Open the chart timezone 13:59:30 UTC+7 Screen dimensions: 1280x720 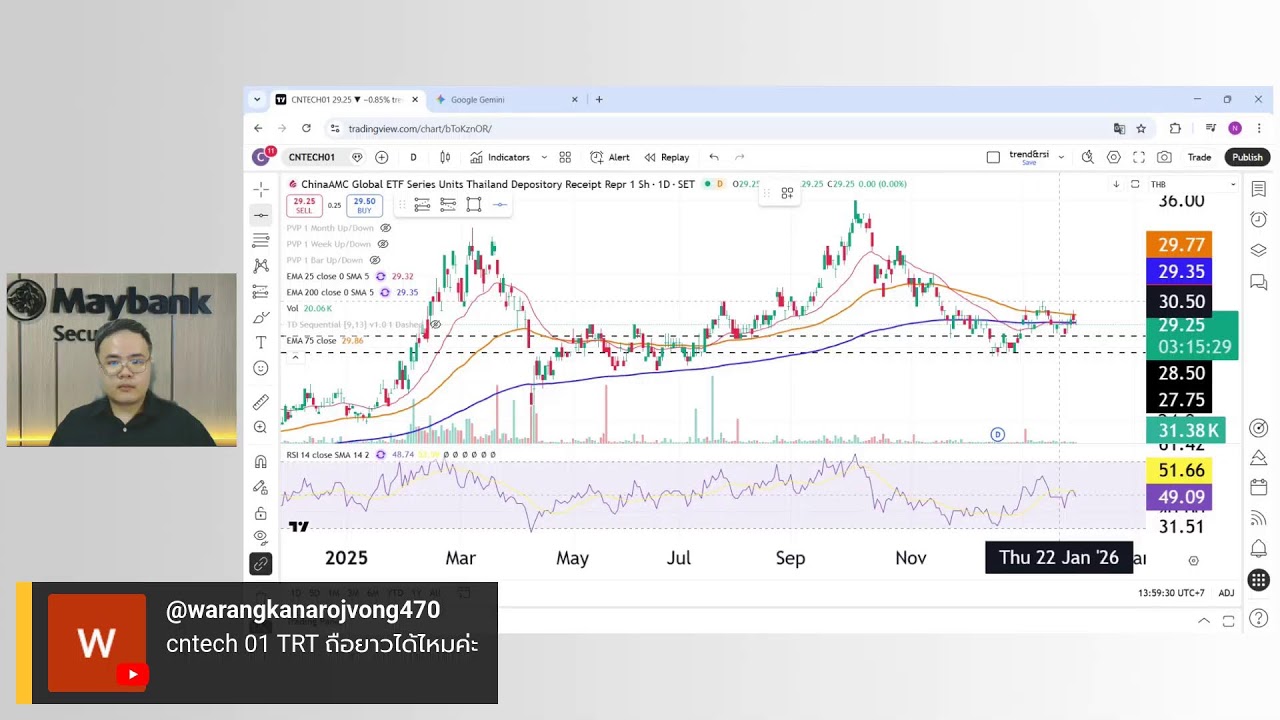click(x=1172, y=593)
